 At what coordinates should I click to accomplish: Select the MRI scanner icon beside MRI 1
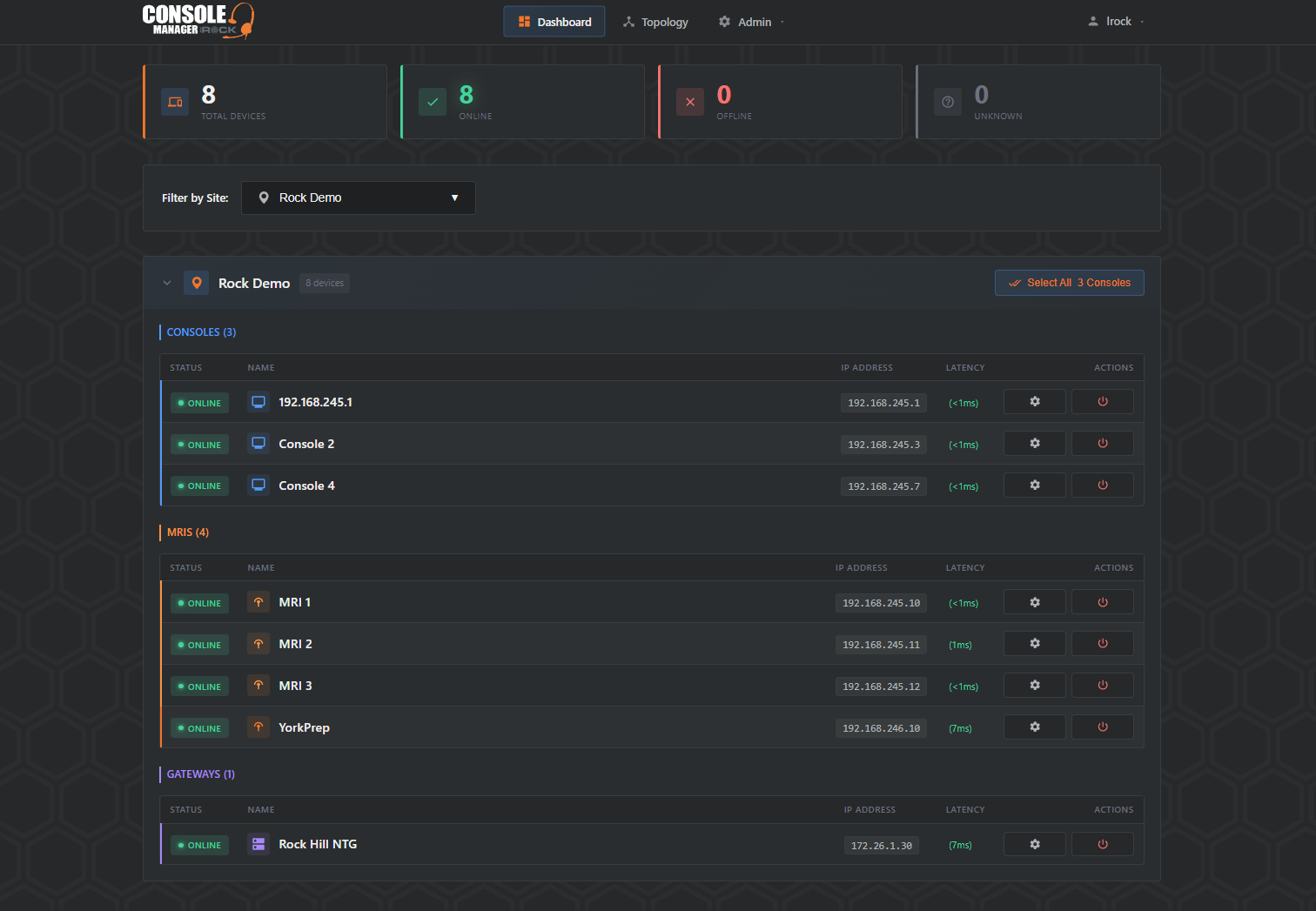258,601
